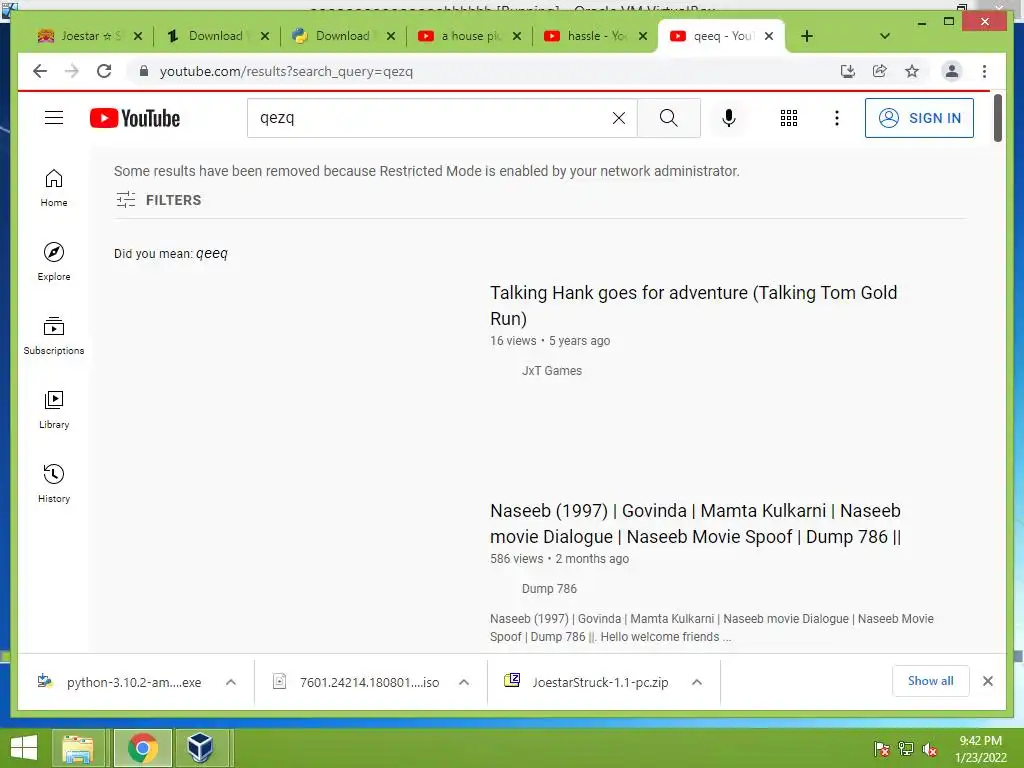Image resolution: width=1024 pixels, height=768 pixels.
Task: Open History in the sidebar
Action: pos(54,483)
